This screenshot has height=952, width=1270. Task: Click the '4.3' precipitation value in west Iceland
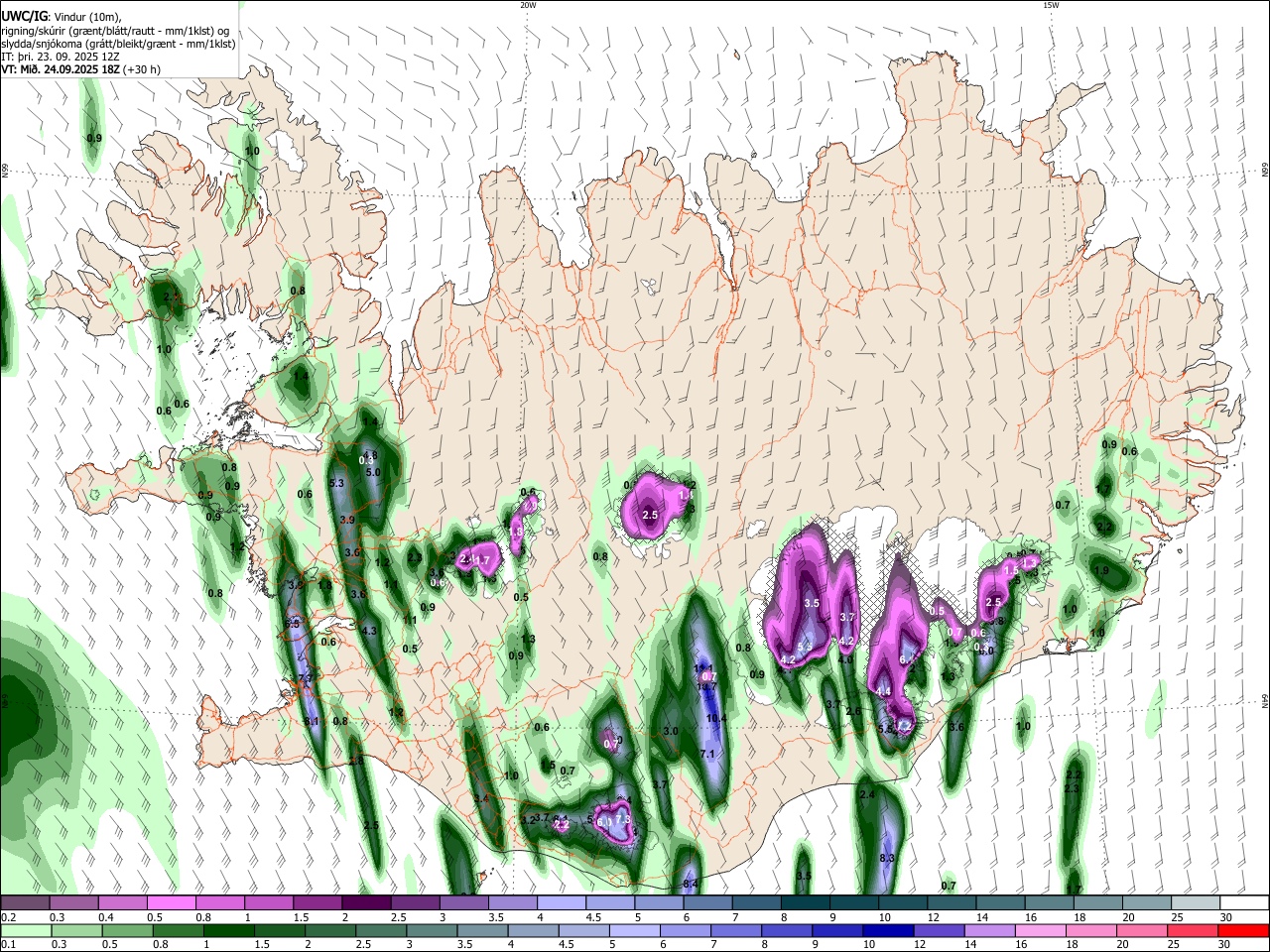click(x=369, y=631)
